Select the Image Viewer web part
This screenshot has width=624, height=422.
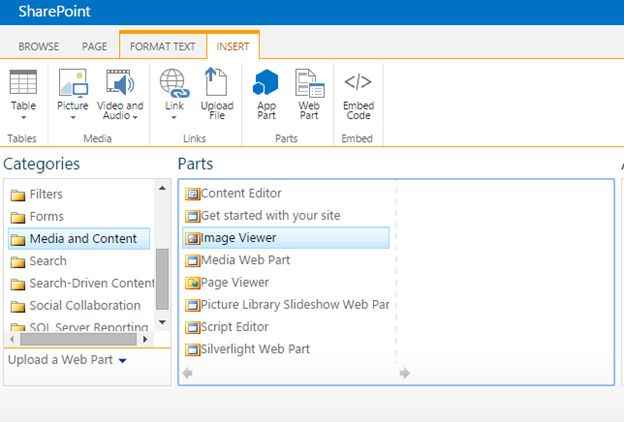click(286, 238)
